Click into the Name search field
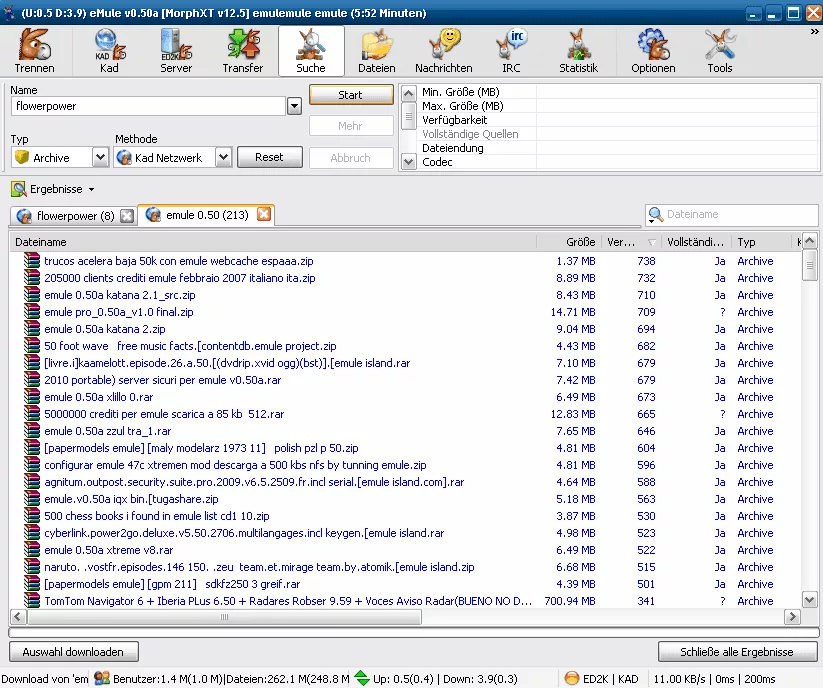Viewport: 823px width, 688px height. tap(148, 107)
